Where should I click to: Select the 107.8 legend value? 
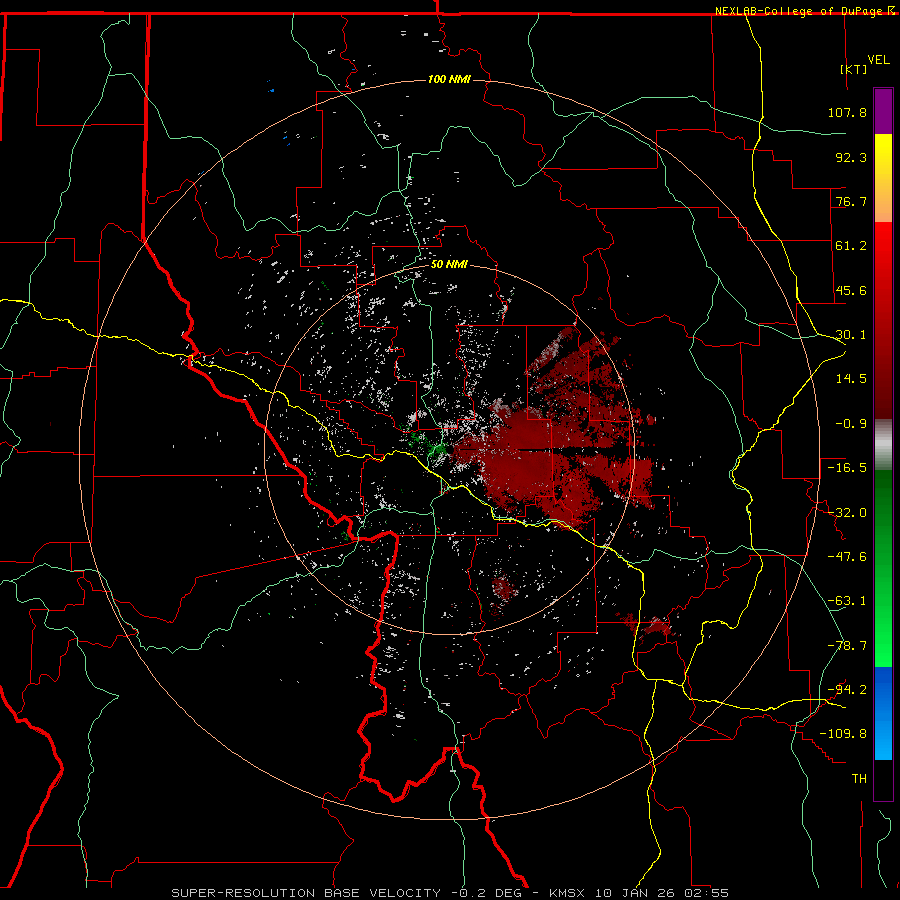(x=847, y=112)
